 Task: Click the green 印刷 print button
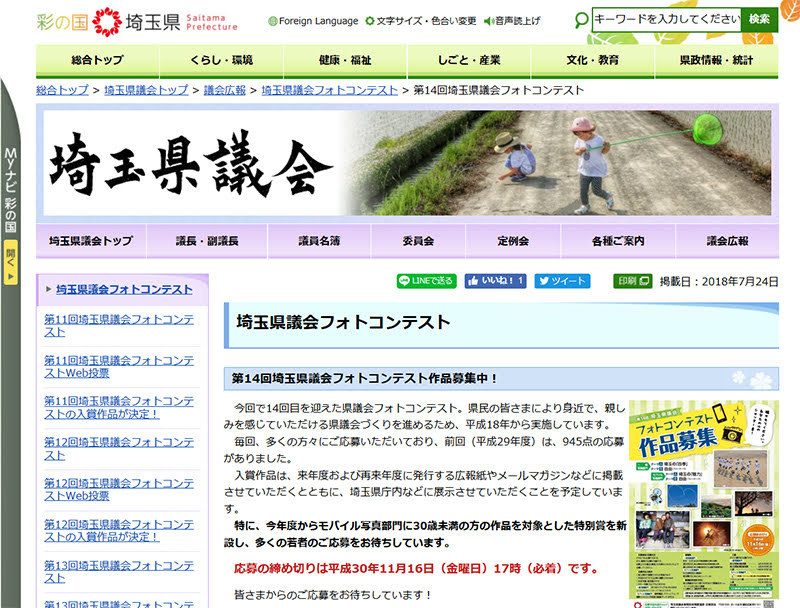click(x=633, y=281)
